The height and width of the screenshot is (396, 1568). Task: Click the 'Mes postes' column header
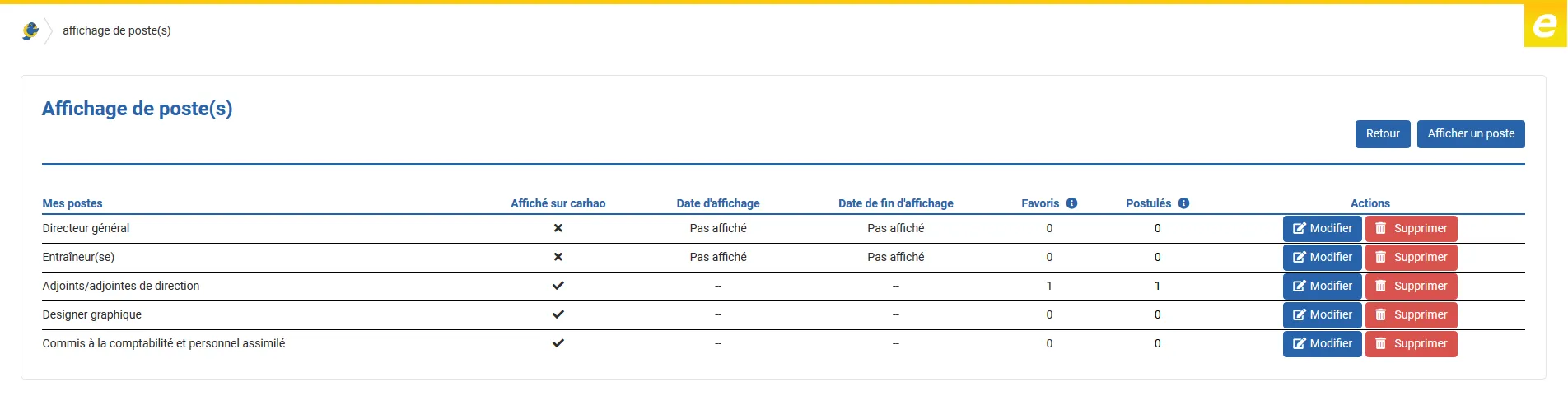(72, 203)
